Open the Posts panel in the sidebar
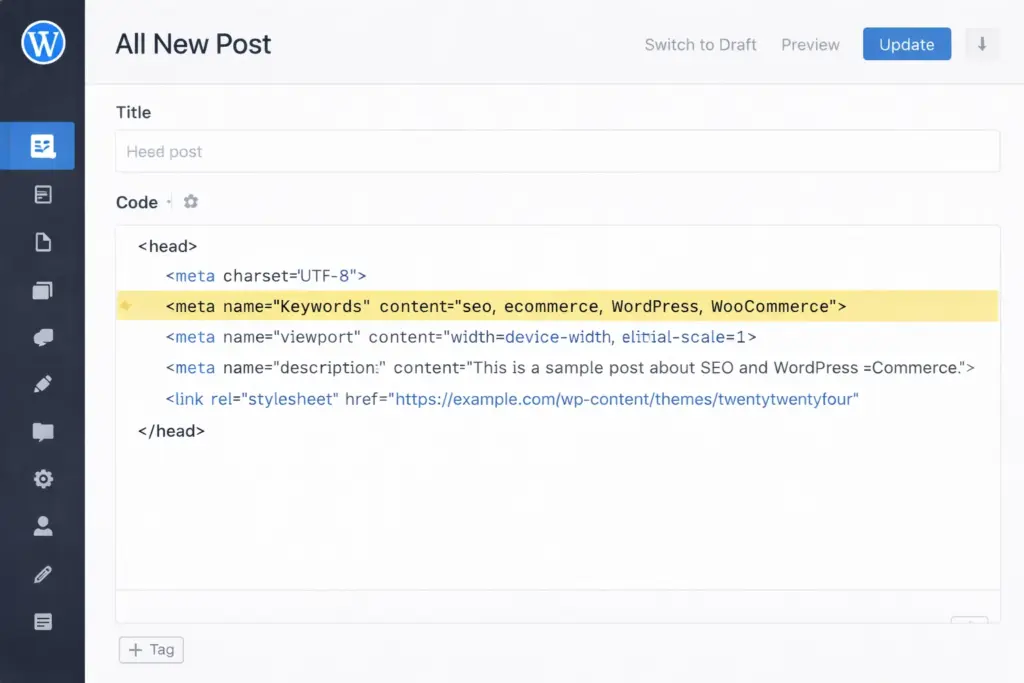The width and height of the screenshot is (1024, 683). (41, 145)
